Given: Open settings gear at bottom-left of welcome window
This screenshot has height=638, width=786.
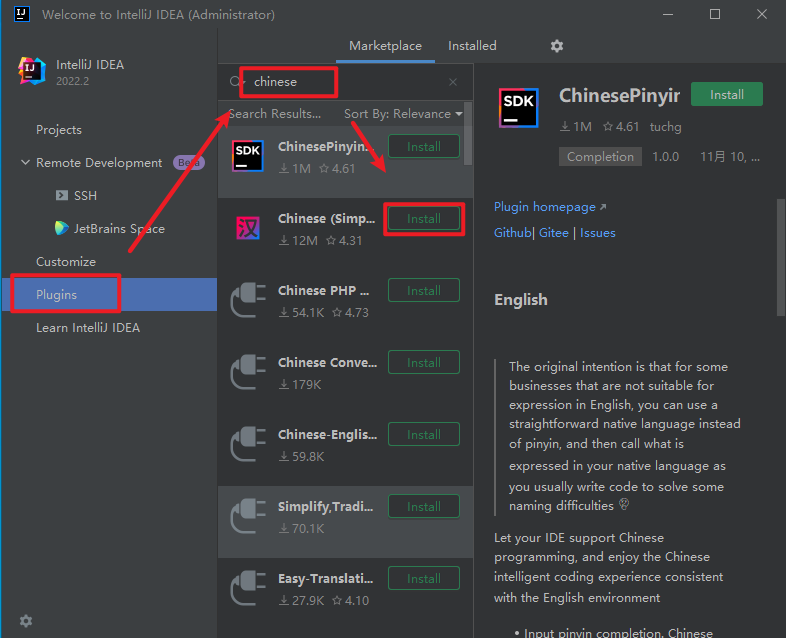Looking at the screenshot, I should pos(26,621).
